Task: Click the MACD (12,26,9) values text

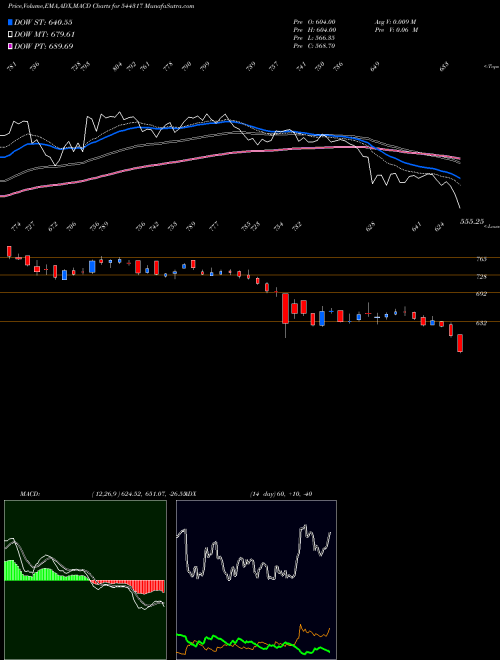Action: (x=138, y=494)
